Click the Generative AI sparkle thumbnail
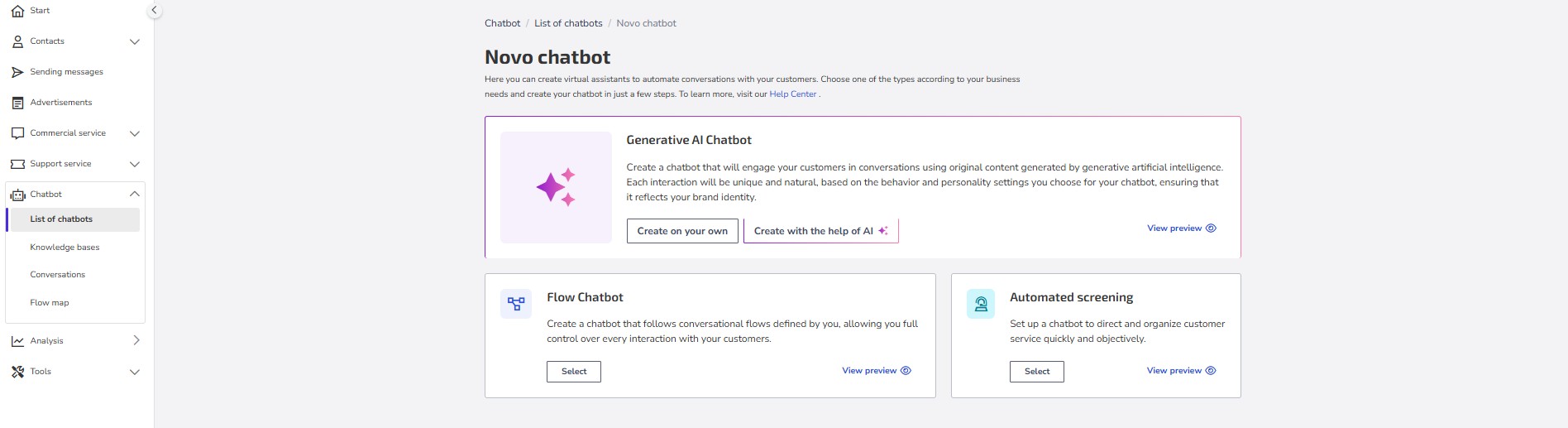 [556, 187]
